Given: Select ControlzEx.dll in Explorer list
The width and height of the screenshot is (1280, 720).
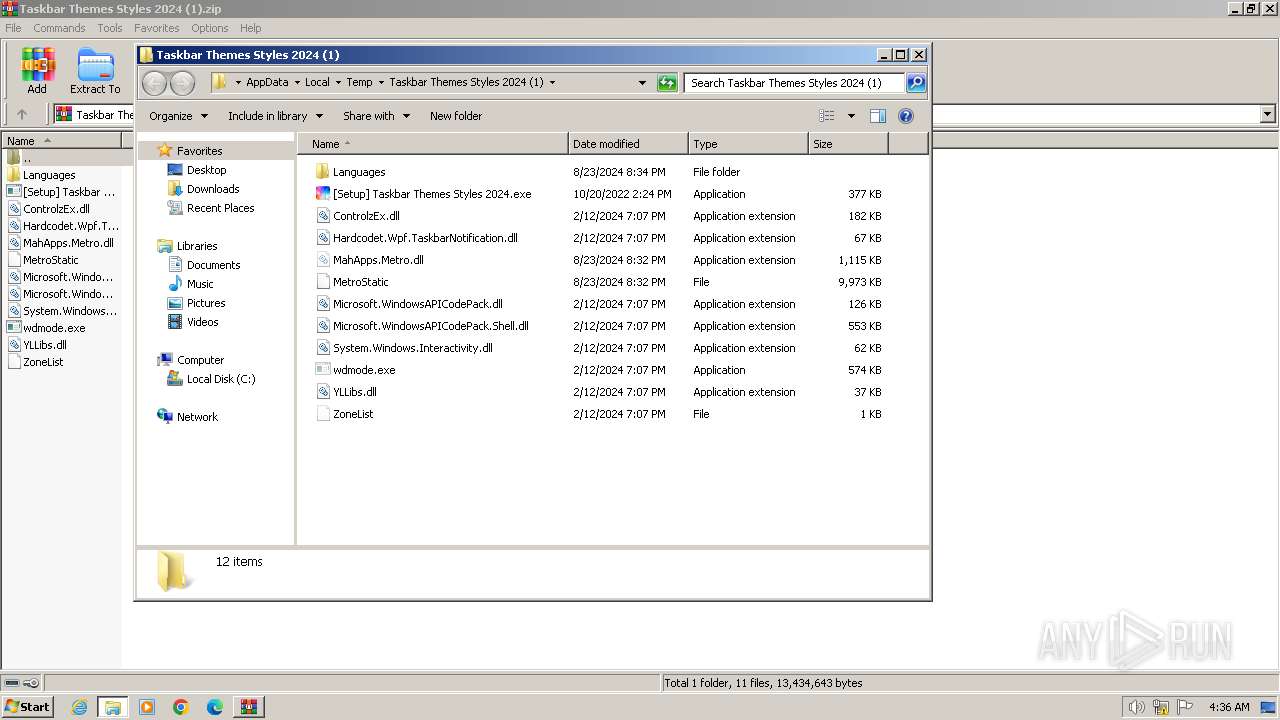Looking at the screenshot, I should tap(366, 216).
